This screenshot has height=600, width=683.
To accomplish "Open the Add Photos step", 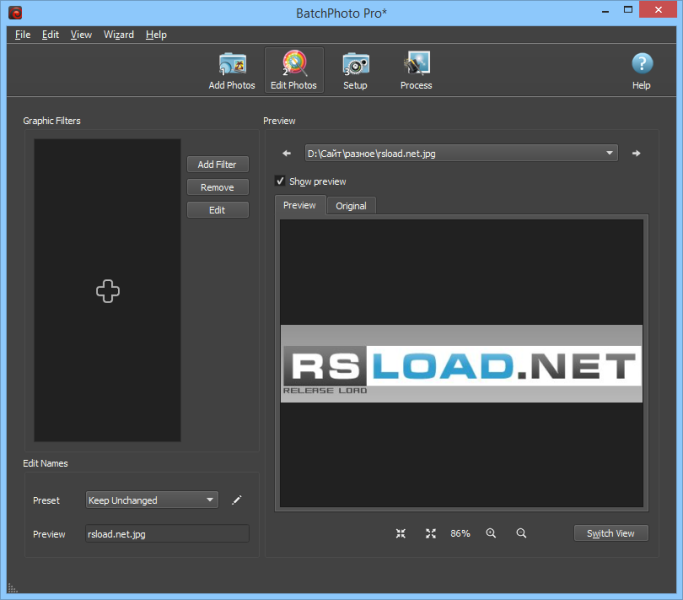I will [232, 71].
